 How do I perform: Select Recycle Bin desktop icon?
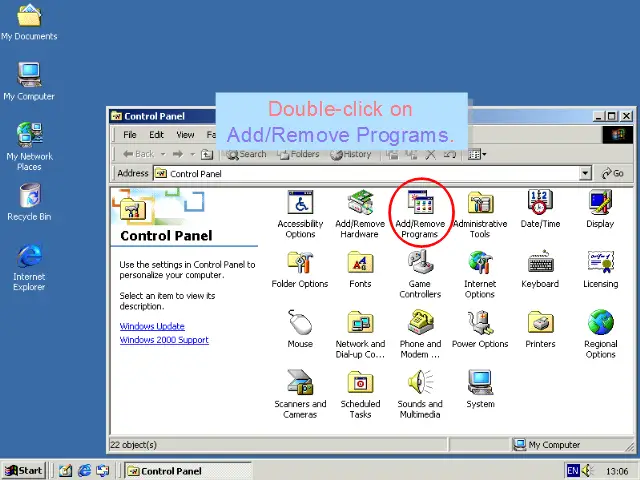click(29, 202)
